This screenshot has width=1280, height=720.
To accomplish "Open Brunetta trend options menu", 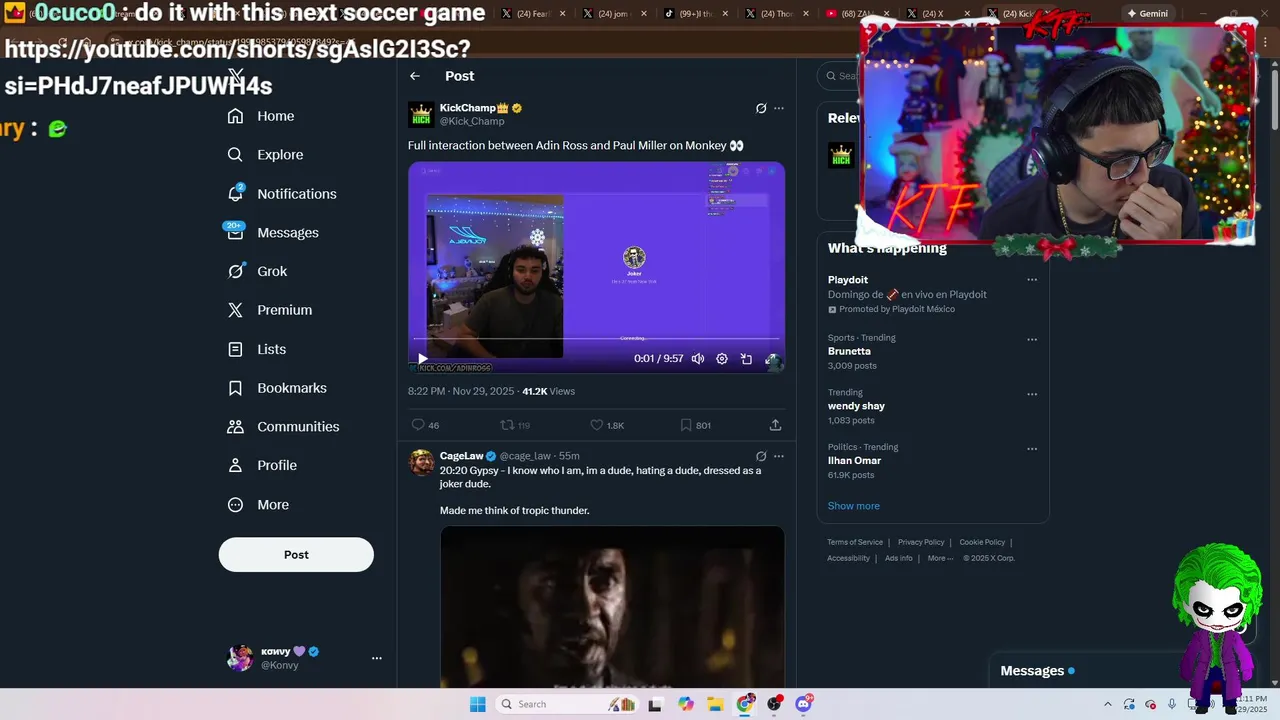I will 1032,339.
